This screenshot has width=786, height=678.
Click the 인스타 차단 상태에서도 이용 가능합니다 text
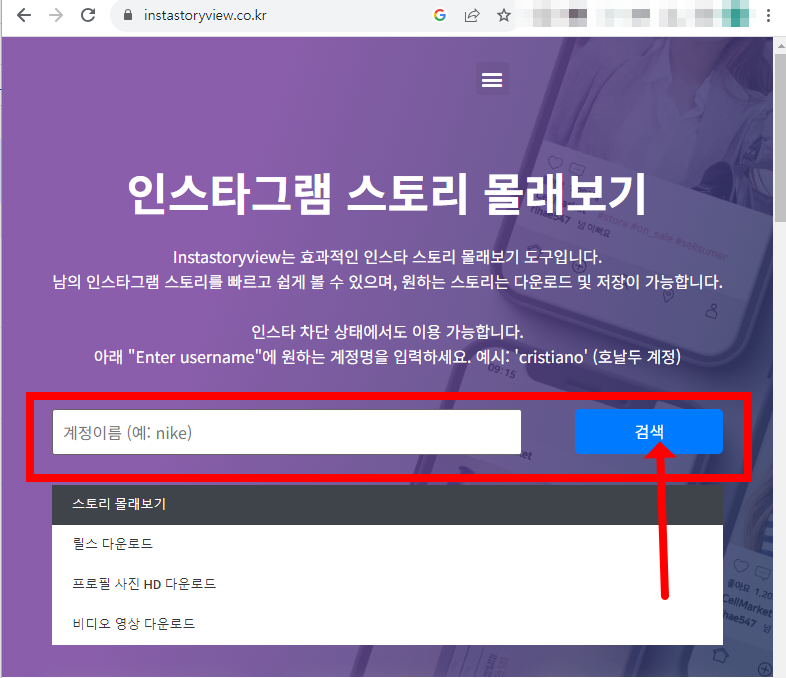coord(387,332)
